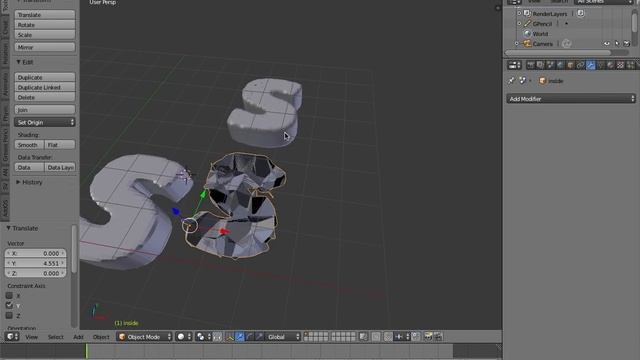Open viewport shading mode selector
The image size is (640, 360).
(184, 336)
